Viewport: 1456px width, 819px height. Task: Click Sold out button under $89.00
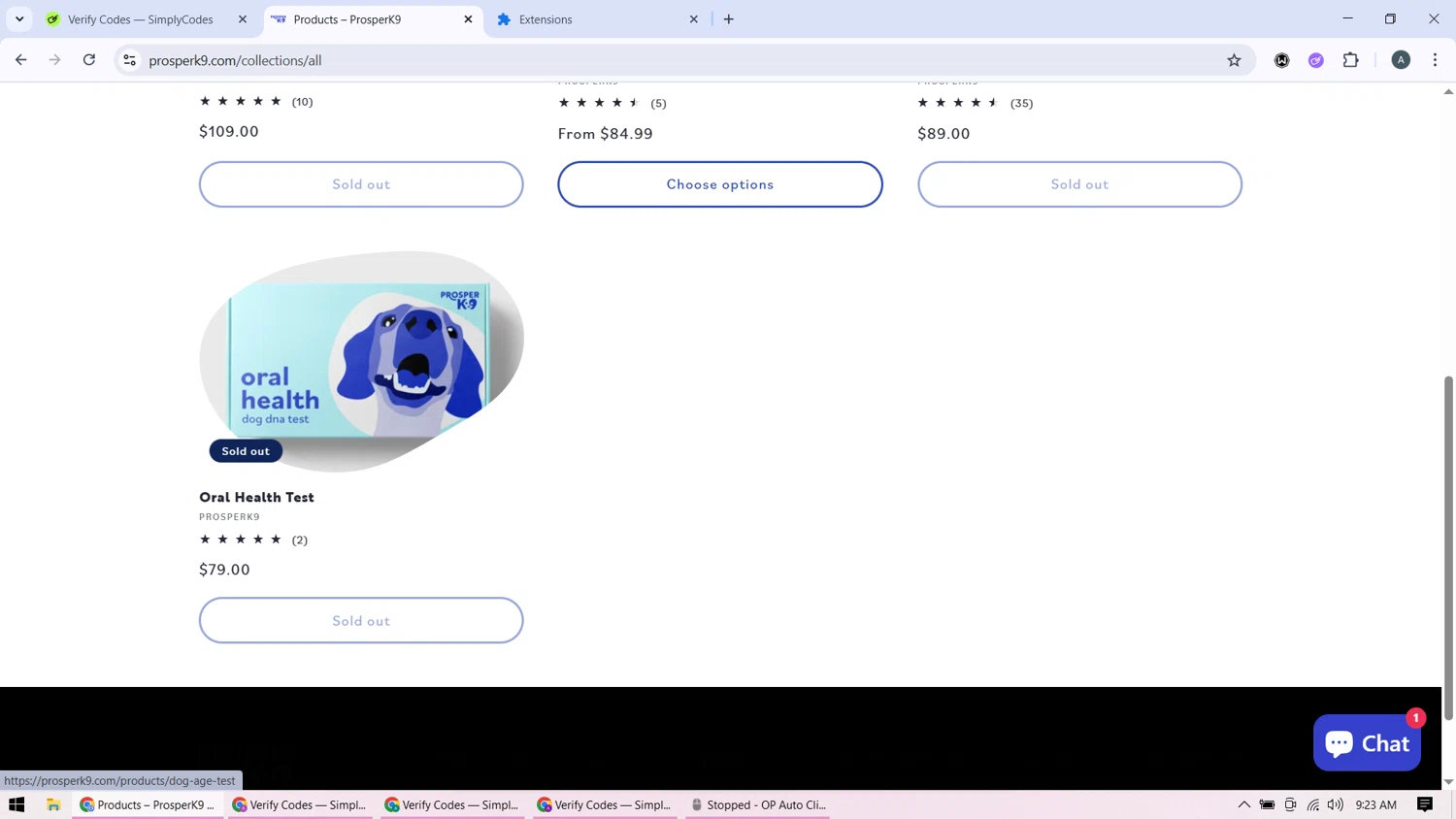tap(1079, 184)
